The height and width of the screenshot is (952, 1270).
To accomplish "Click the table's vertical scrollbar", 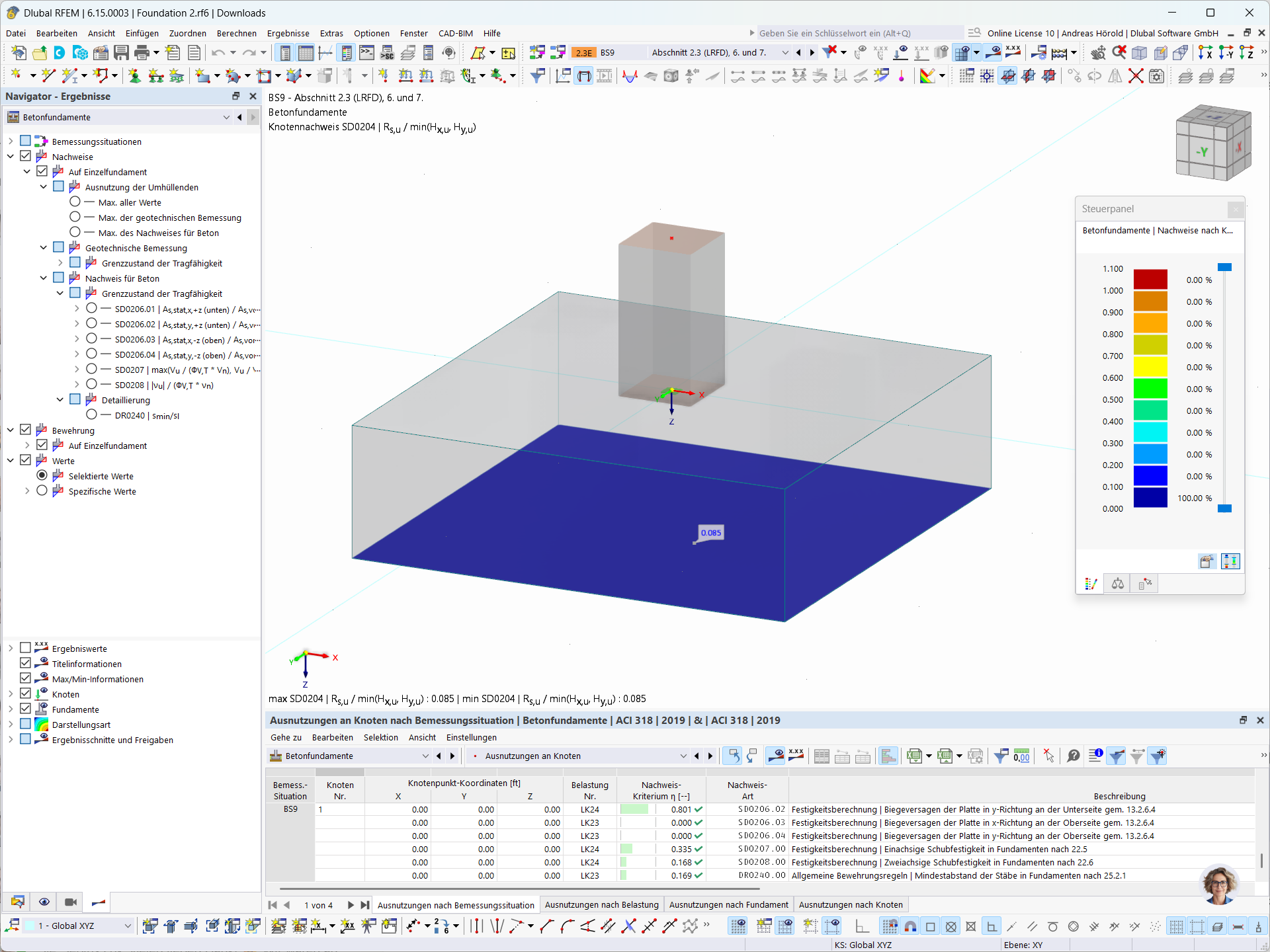I will [1261, 859].
